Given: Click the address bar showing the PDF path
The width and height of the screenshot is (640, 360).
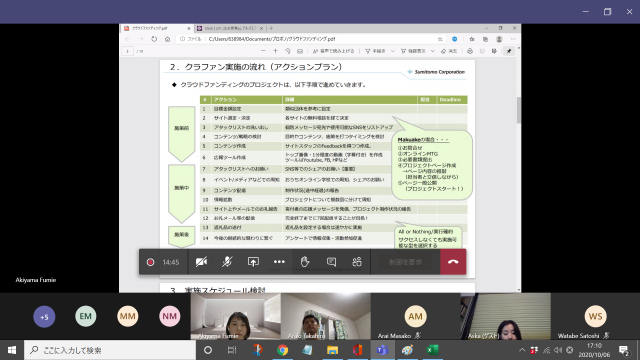Looking at the screenshot, I should click(312, 39).
